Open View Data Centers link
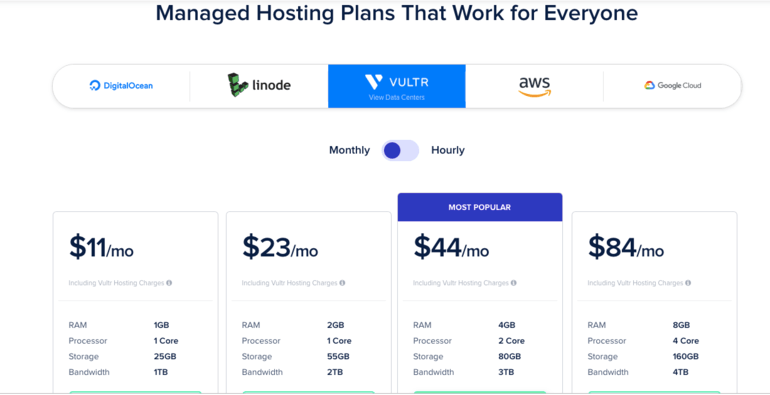 tap(397, 97)
